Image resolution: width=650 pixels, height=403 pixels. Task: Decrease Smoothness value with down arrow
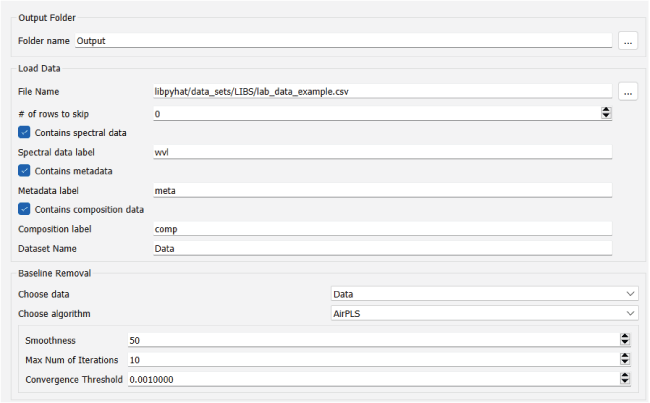point(625,344)
